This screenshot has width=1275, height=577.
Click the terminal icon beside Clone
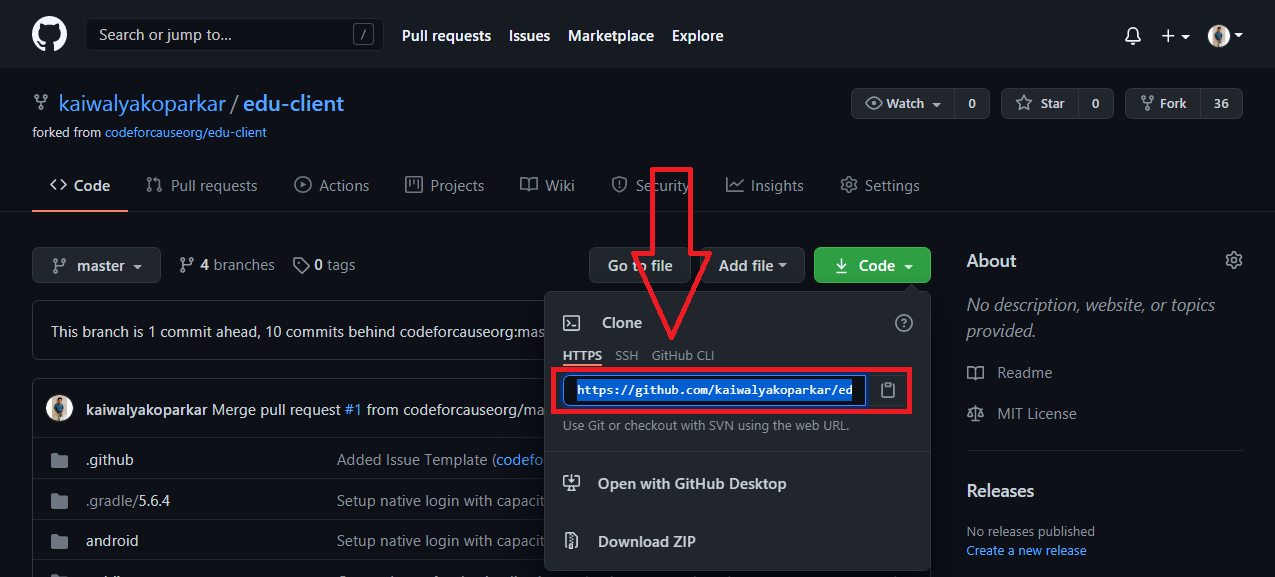click(572, 323)
